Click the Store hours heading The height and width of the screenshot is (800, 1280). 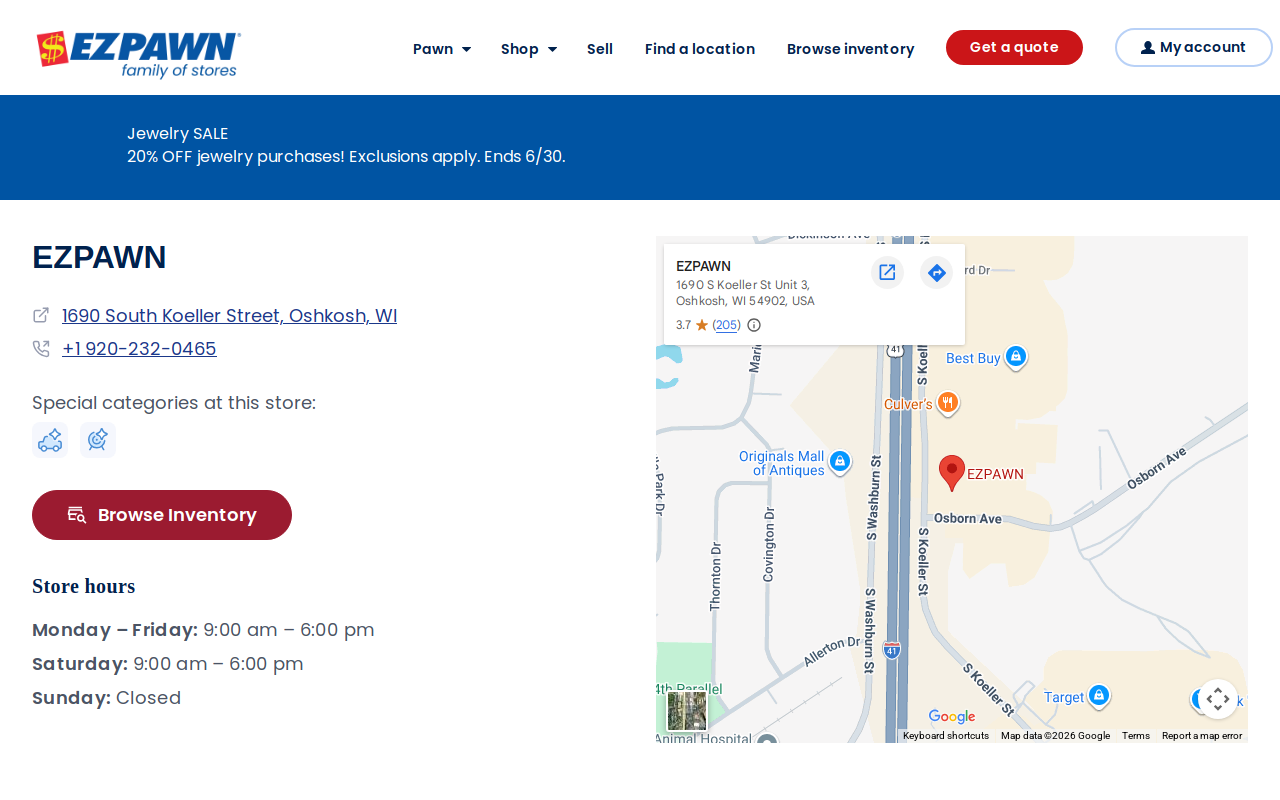[x=84, y=586]
